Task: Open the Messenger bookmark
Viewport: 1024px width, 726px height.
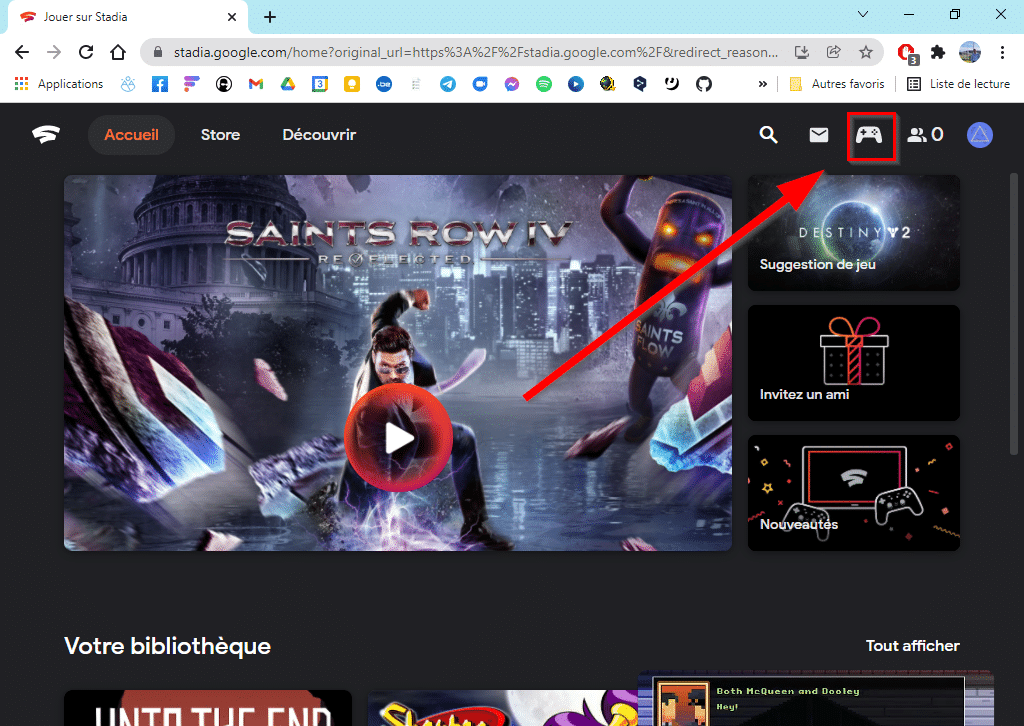Action: coord(512,84)
